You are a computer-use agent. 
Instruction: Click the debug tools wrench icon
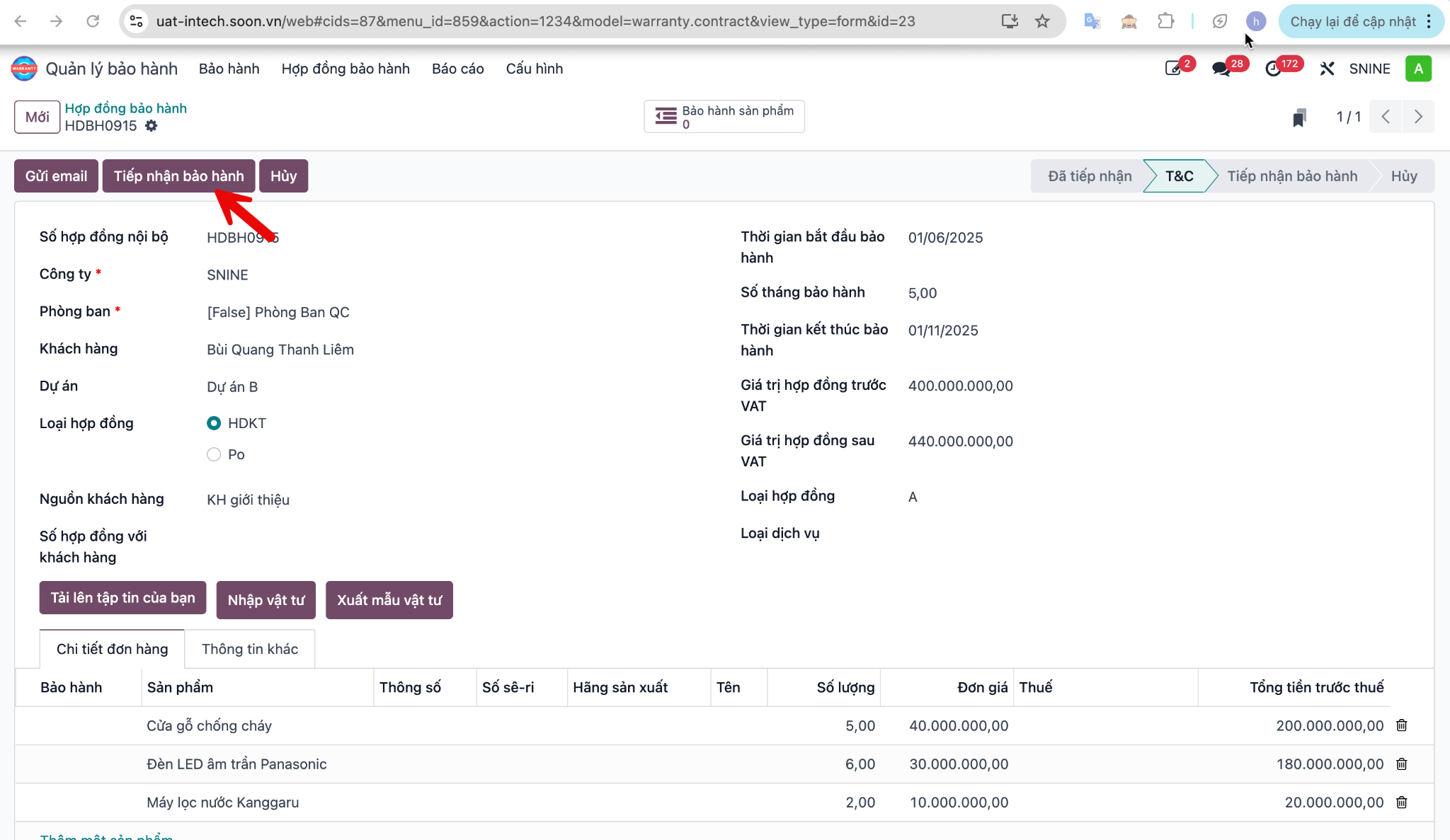click(x=1327, y=69)
